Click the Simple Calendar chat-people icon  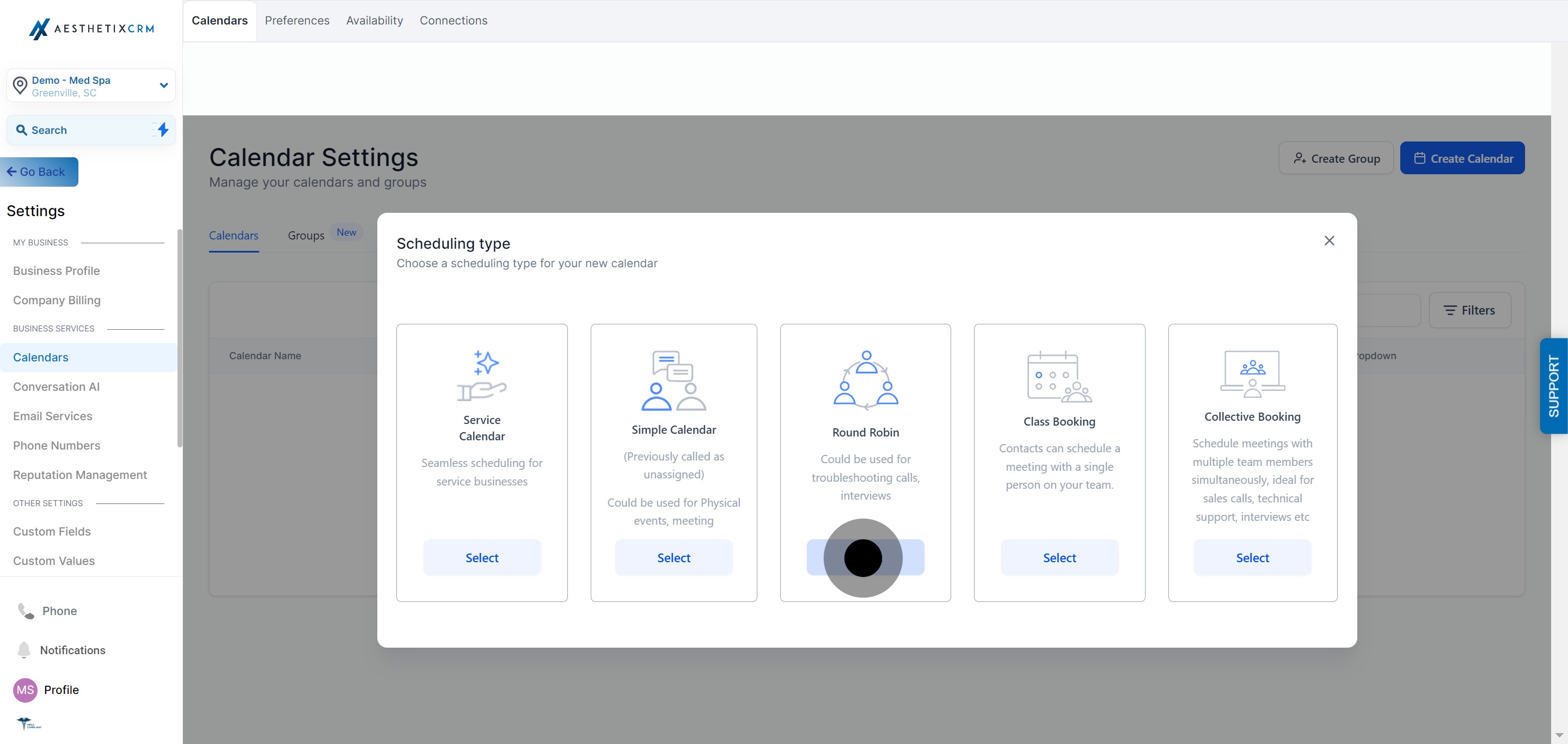pyautogui.click(x=674, y=381)
